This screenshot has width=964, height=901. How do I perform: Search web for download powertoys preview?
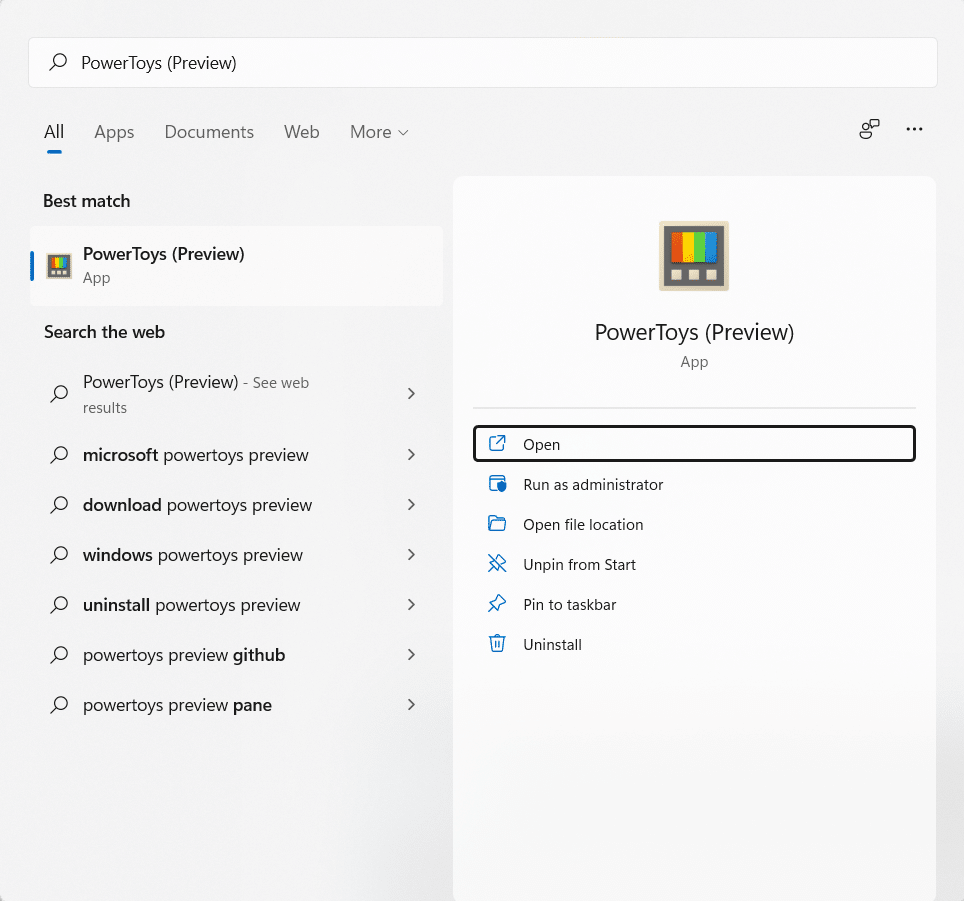click(197, 505)
